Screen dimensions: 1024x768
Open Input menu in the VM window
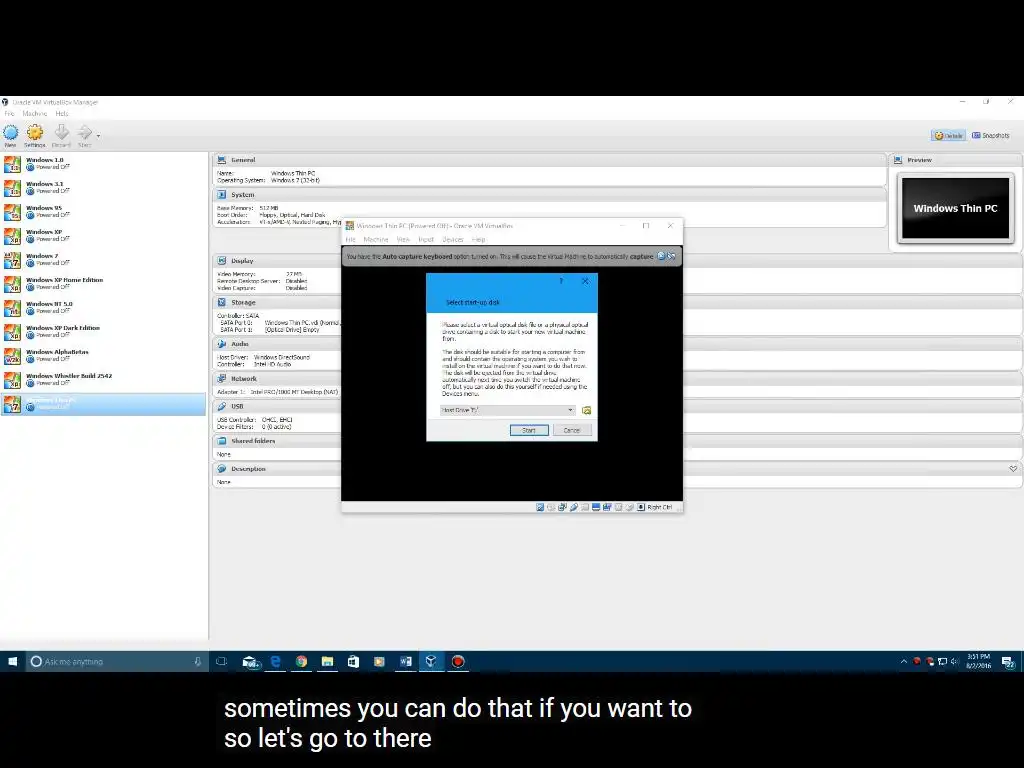(x=426, y=240)
